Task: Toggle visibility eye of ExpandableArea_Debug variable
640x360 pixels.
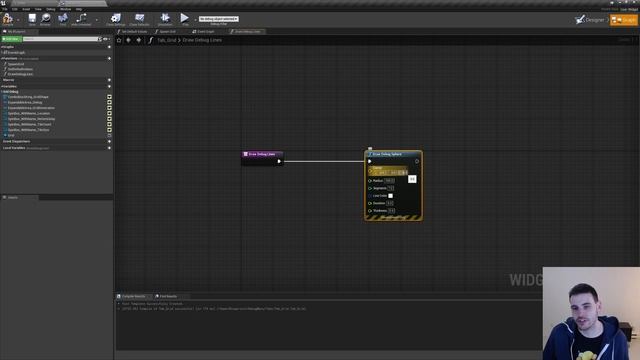Action: [x=109, y=102]
